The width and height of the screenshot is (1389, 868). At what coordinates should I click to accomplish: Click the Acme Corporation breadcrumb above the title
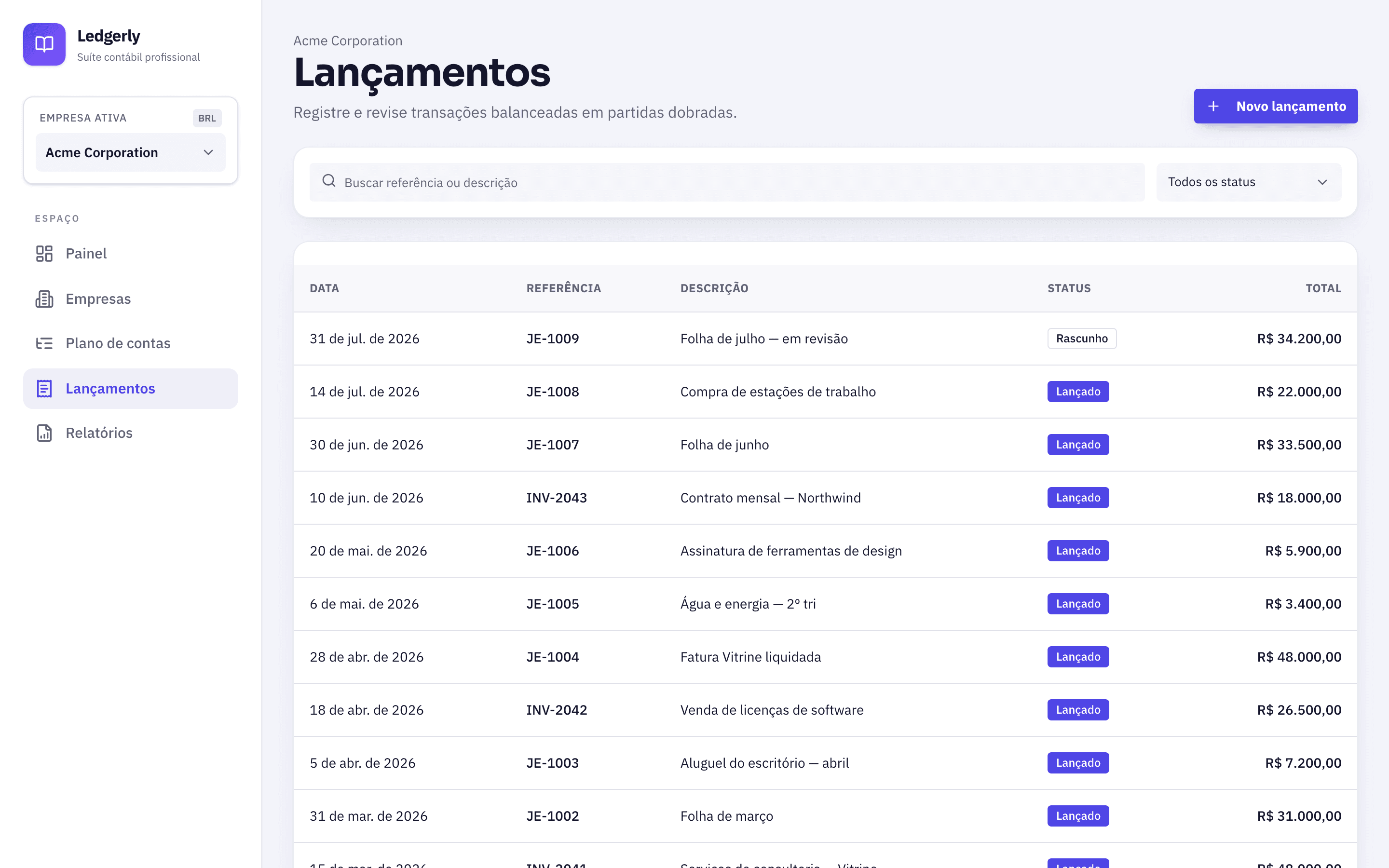click(x=348, y=41)
